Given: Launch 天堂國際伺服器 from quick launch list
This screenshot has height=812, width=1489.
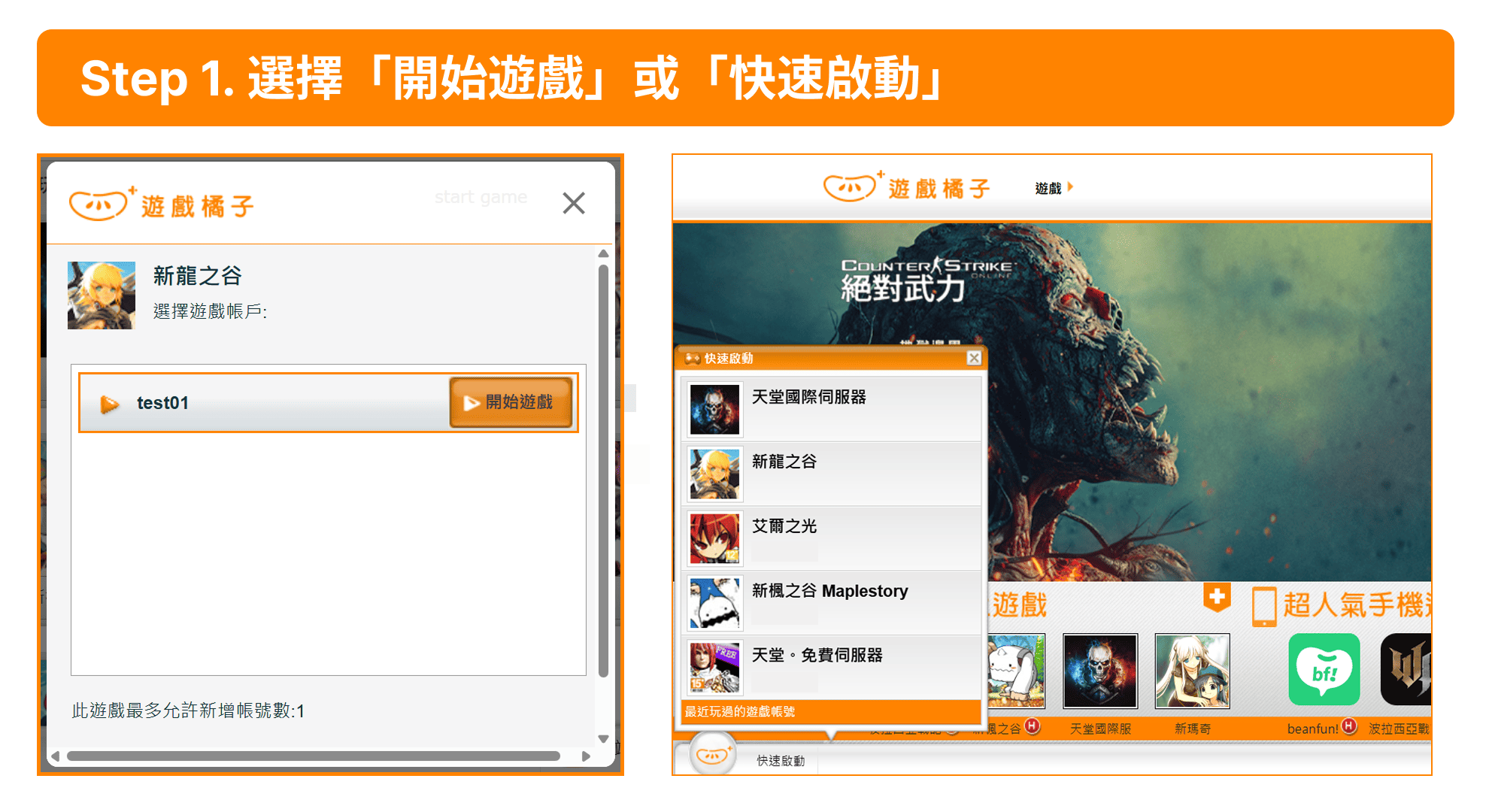Looking at the screenshot, I should pos(832,409).
